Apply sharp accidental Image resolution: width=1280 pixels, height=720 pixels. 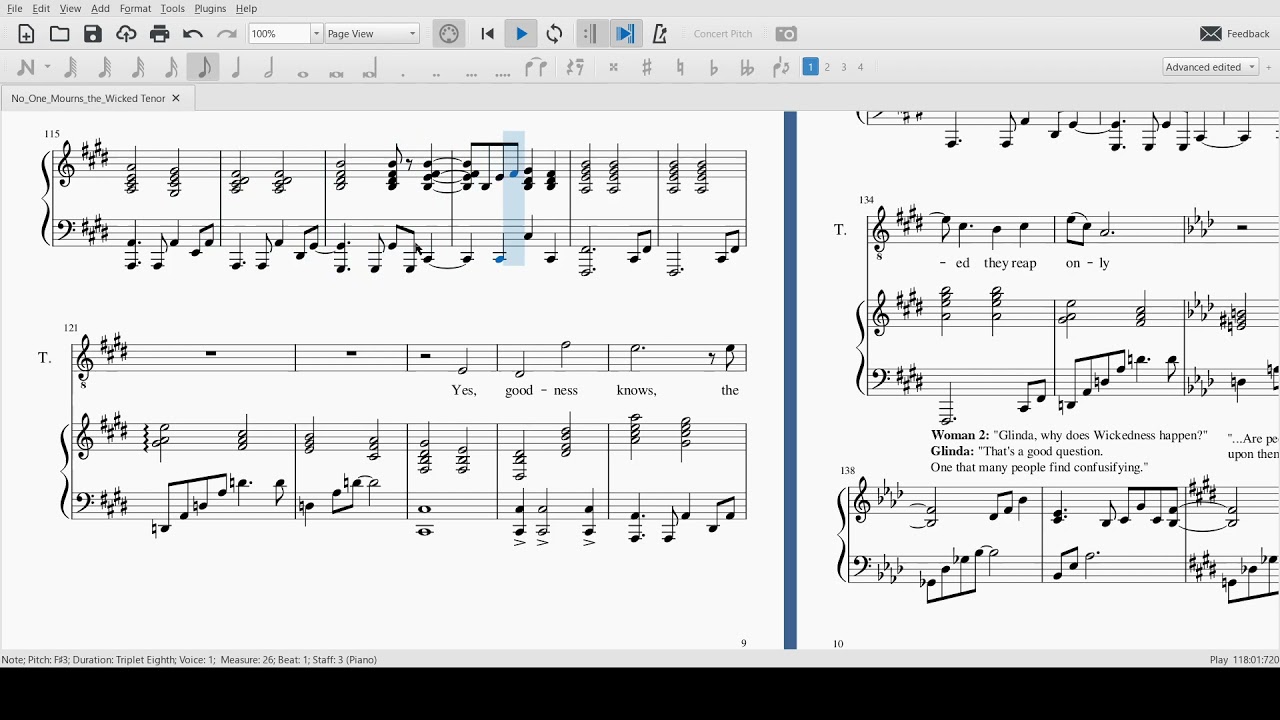pos(647,67)
